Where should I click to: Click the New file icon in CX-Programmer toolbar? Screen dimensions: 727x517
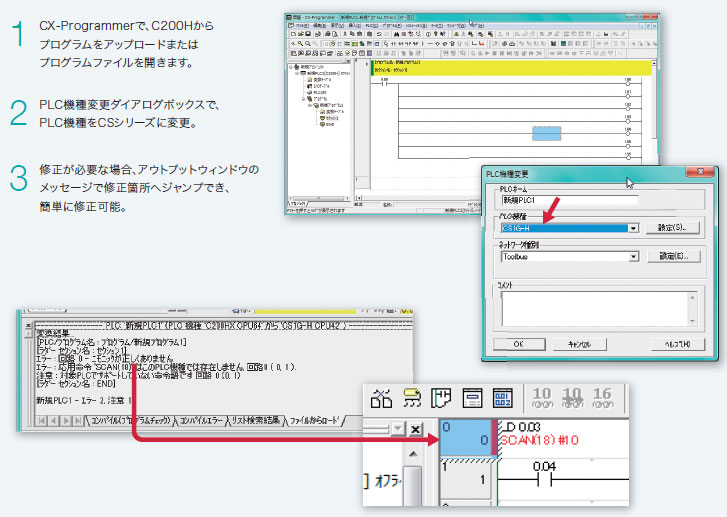293,34
